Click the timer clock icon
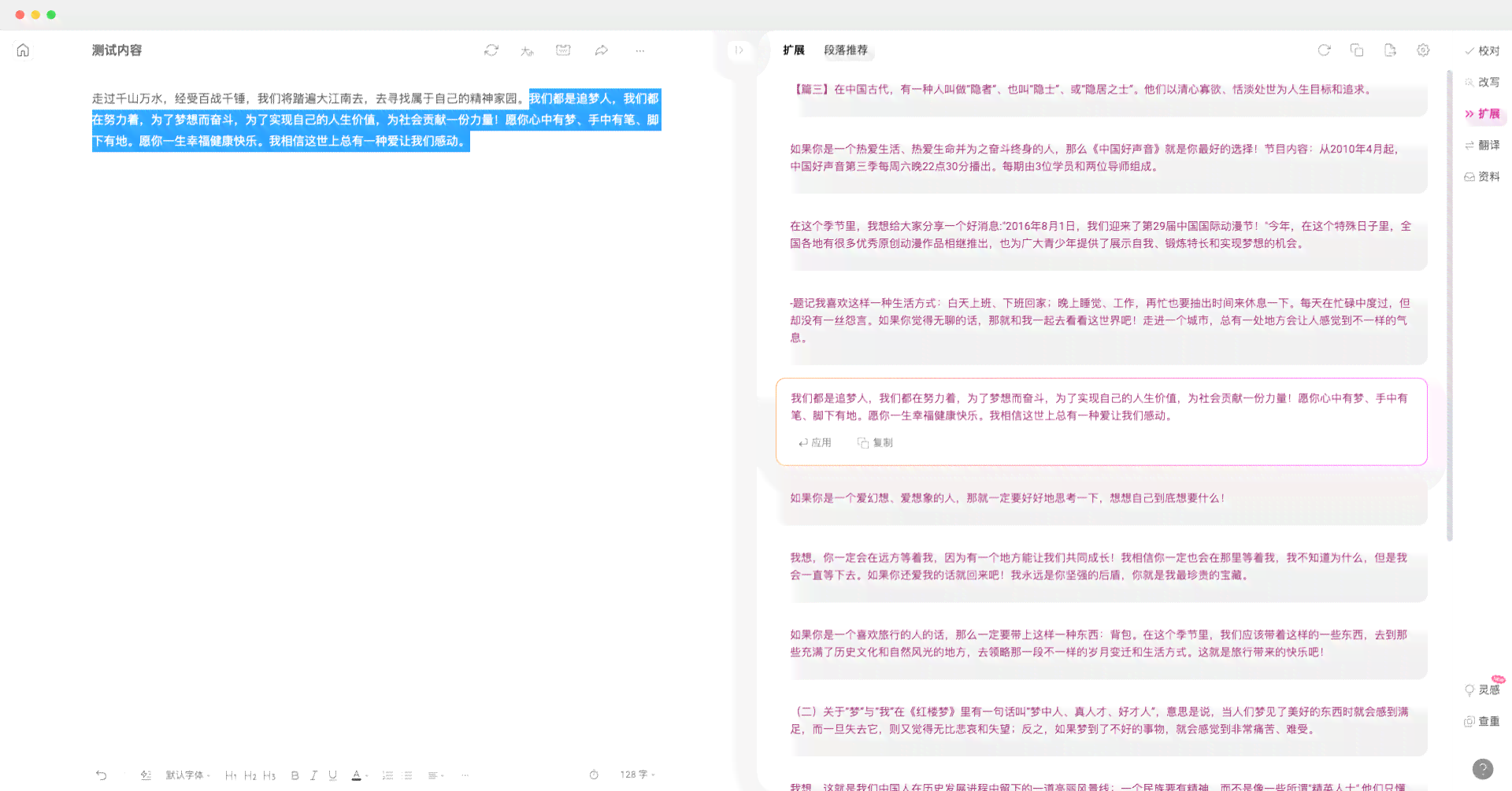Viewport: 1512px width, 791px height. click(594, 775)
